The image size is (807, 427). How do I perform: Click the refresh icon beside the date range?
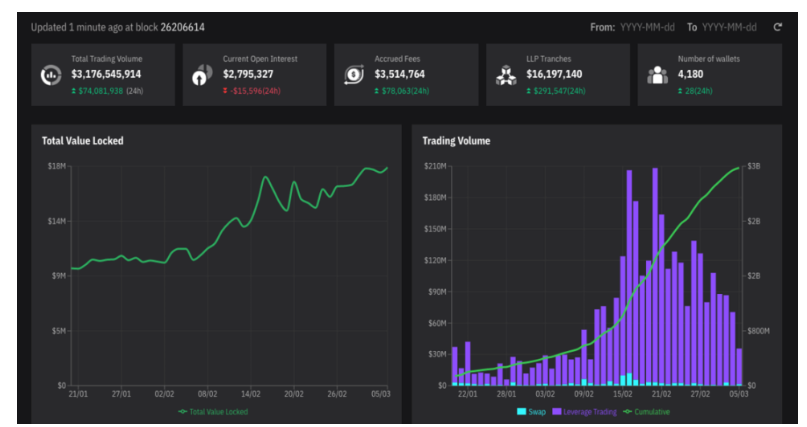[x=778, y=27]
